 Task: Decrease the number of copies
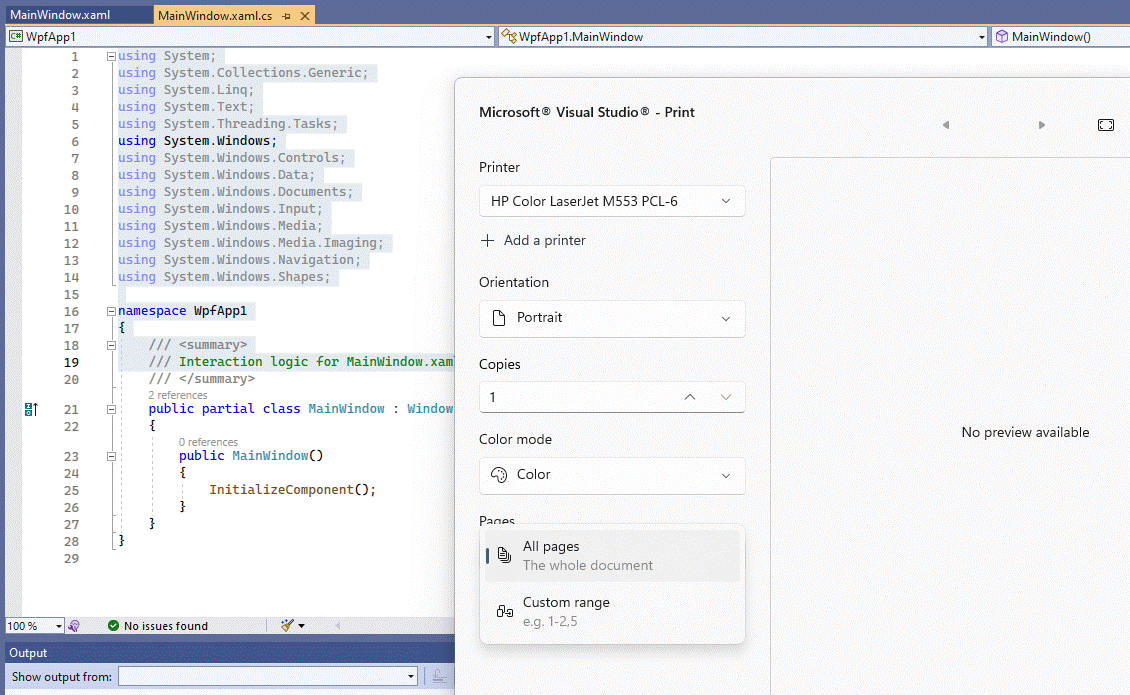(726, 397)
